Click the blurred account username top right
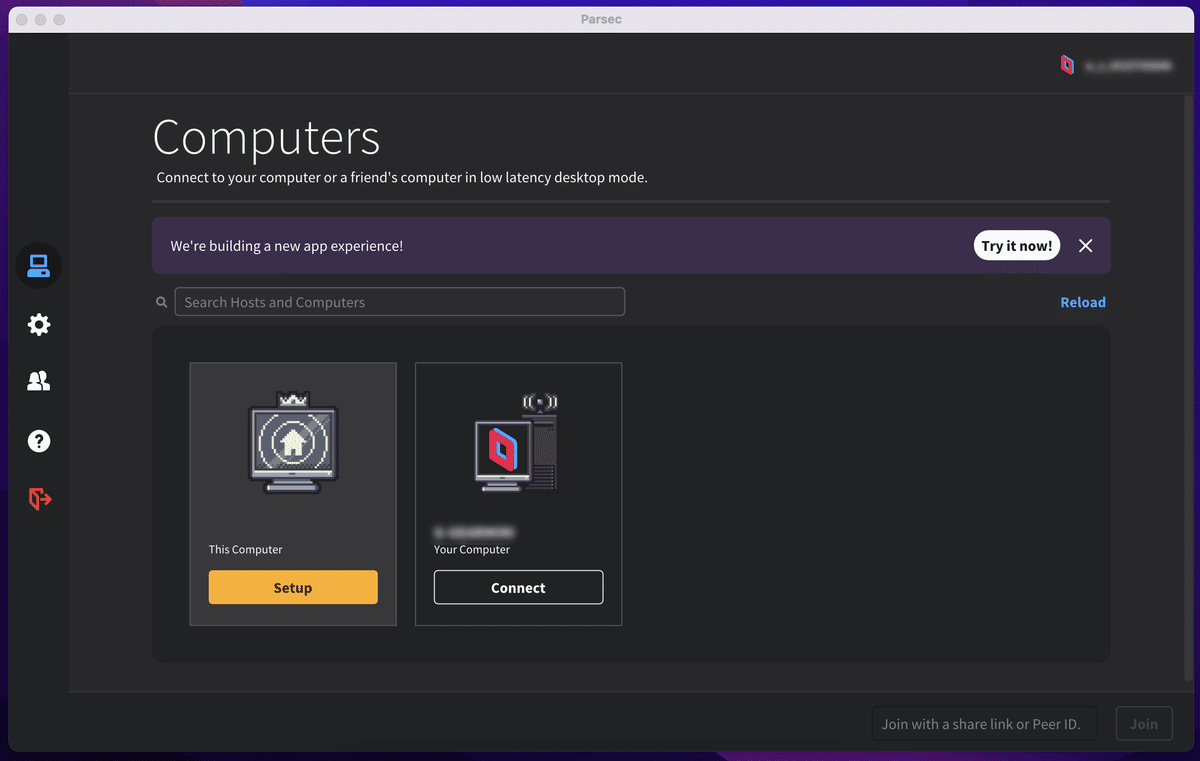This screenshot has height=761, width=1200. [1128, 66]
